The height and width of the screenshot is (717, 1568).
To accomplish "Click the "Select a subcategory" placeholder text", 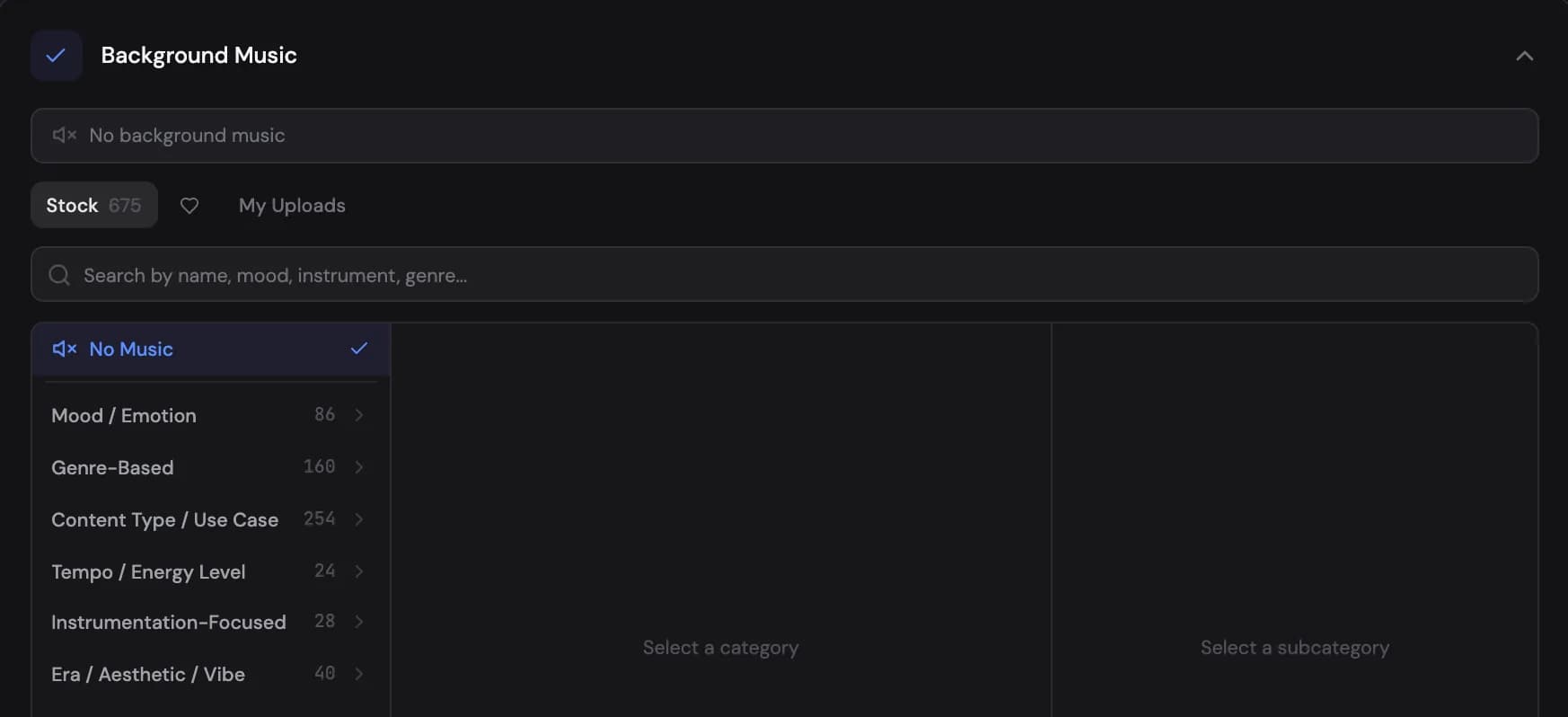I will [1294, 648].
